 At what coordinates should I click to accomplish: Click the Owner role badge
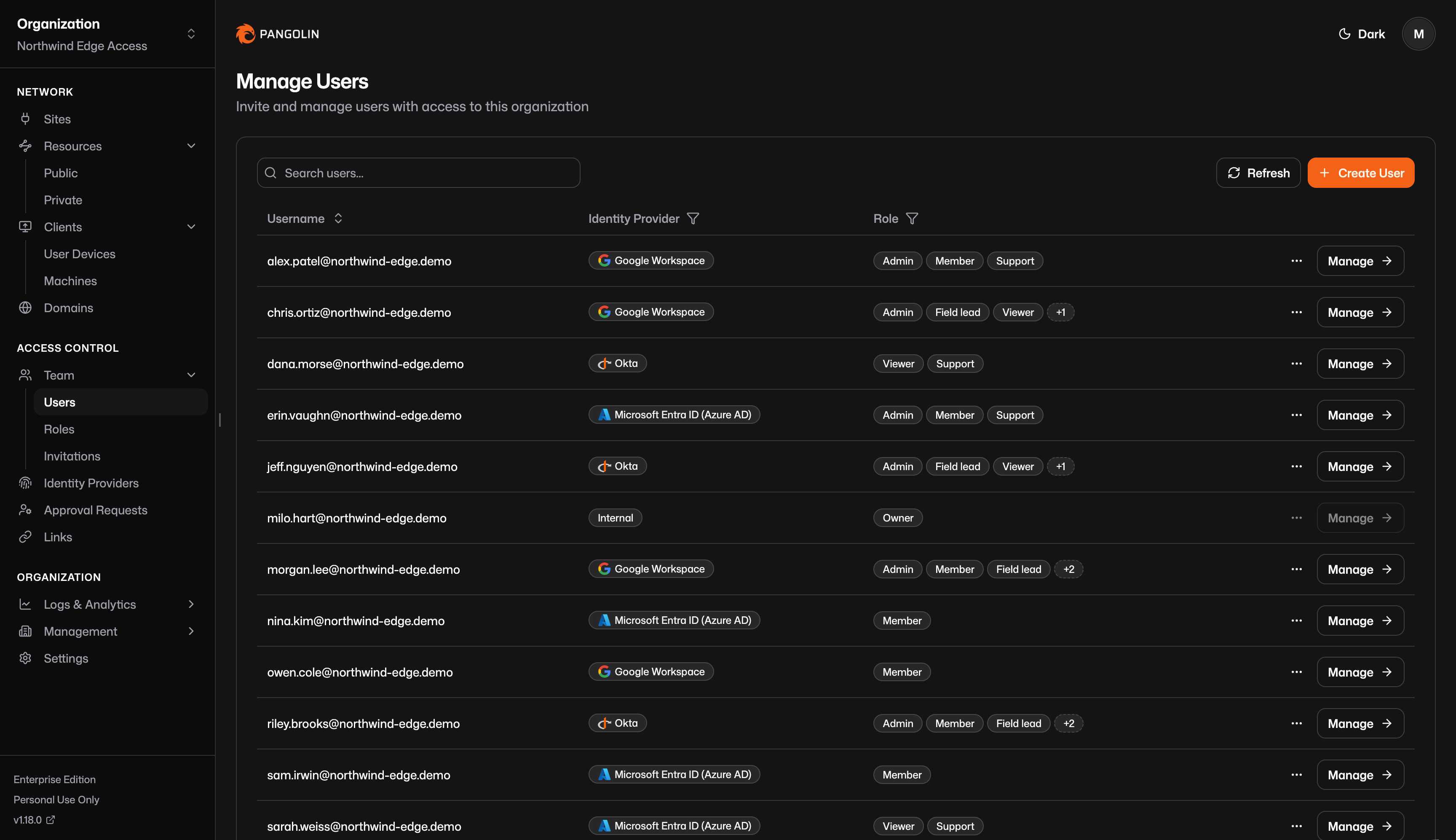point(898,517)
